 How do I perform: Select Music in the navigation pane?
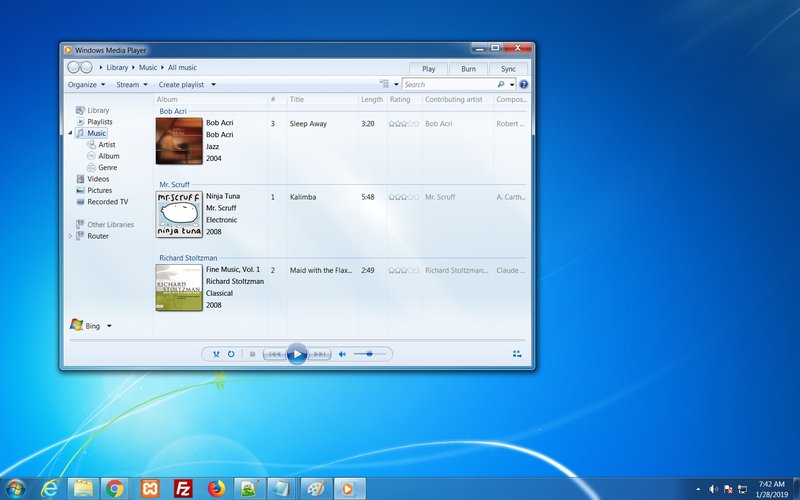(x=91, y=133)
